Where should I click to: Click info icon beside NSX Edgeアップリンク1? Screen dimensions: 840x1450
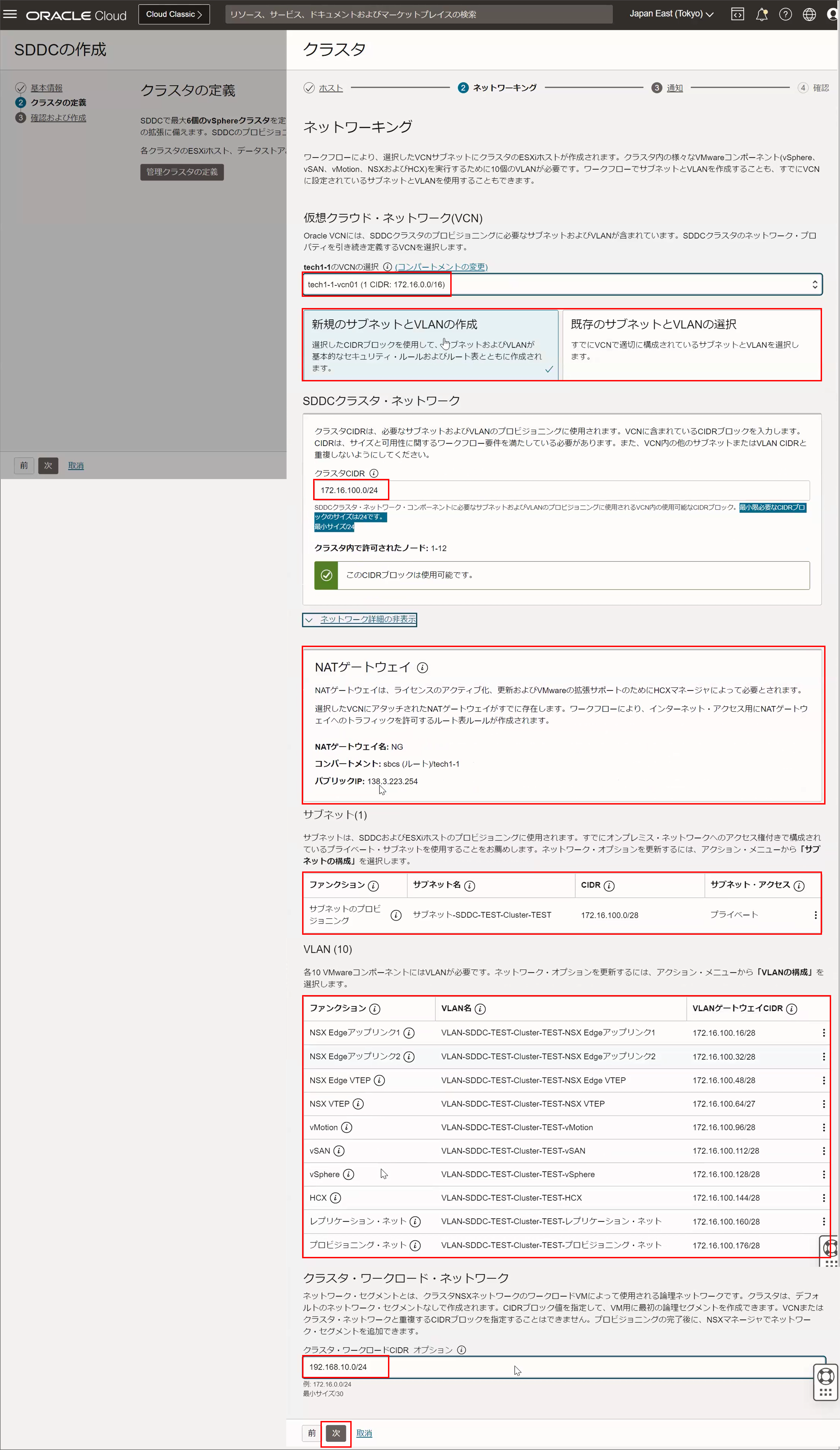[x=409, y=1033]
